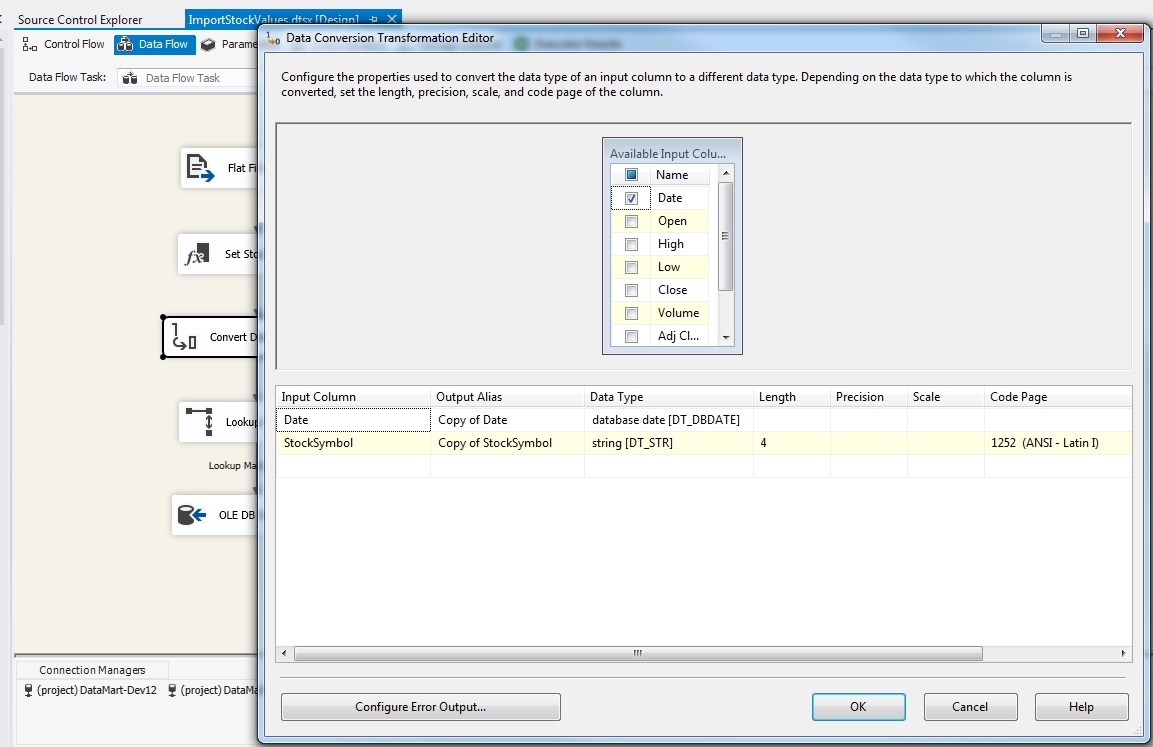
Task: Uncheck the Date input column checkbox
Action: tap(631, 197)
